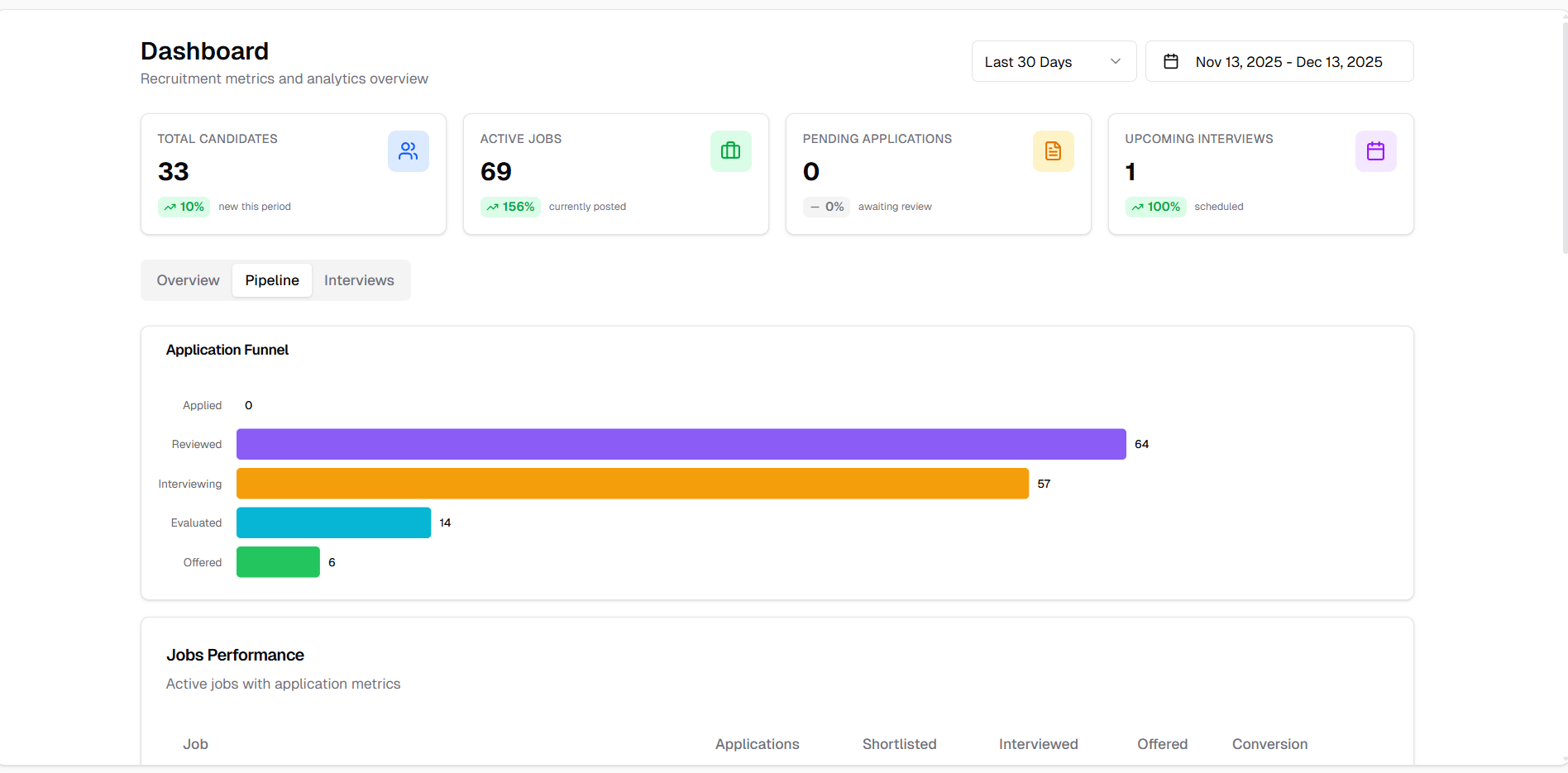Click the calendar icon on Upcoming Interviews card

point(1375,150)
